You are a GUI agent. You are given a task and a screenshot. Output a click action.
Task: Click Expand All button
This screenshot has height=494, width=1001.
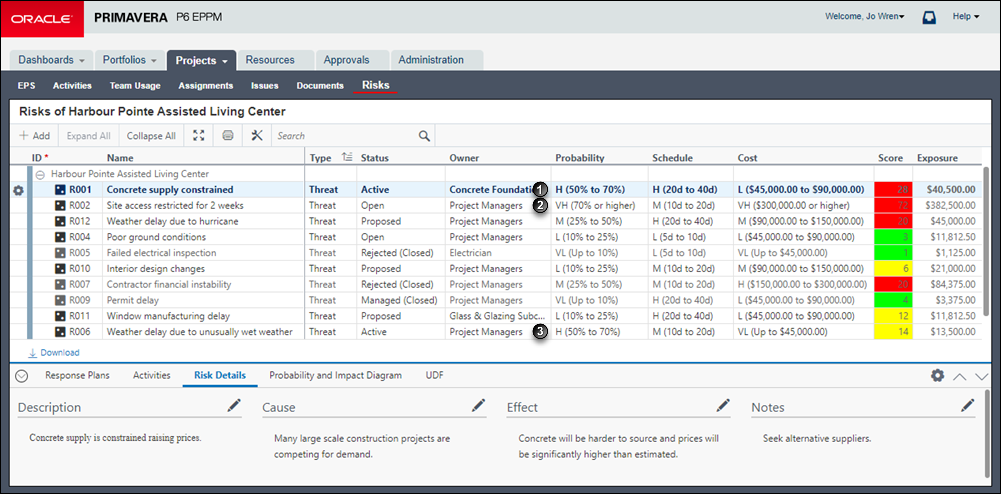[x=89, y=136]
